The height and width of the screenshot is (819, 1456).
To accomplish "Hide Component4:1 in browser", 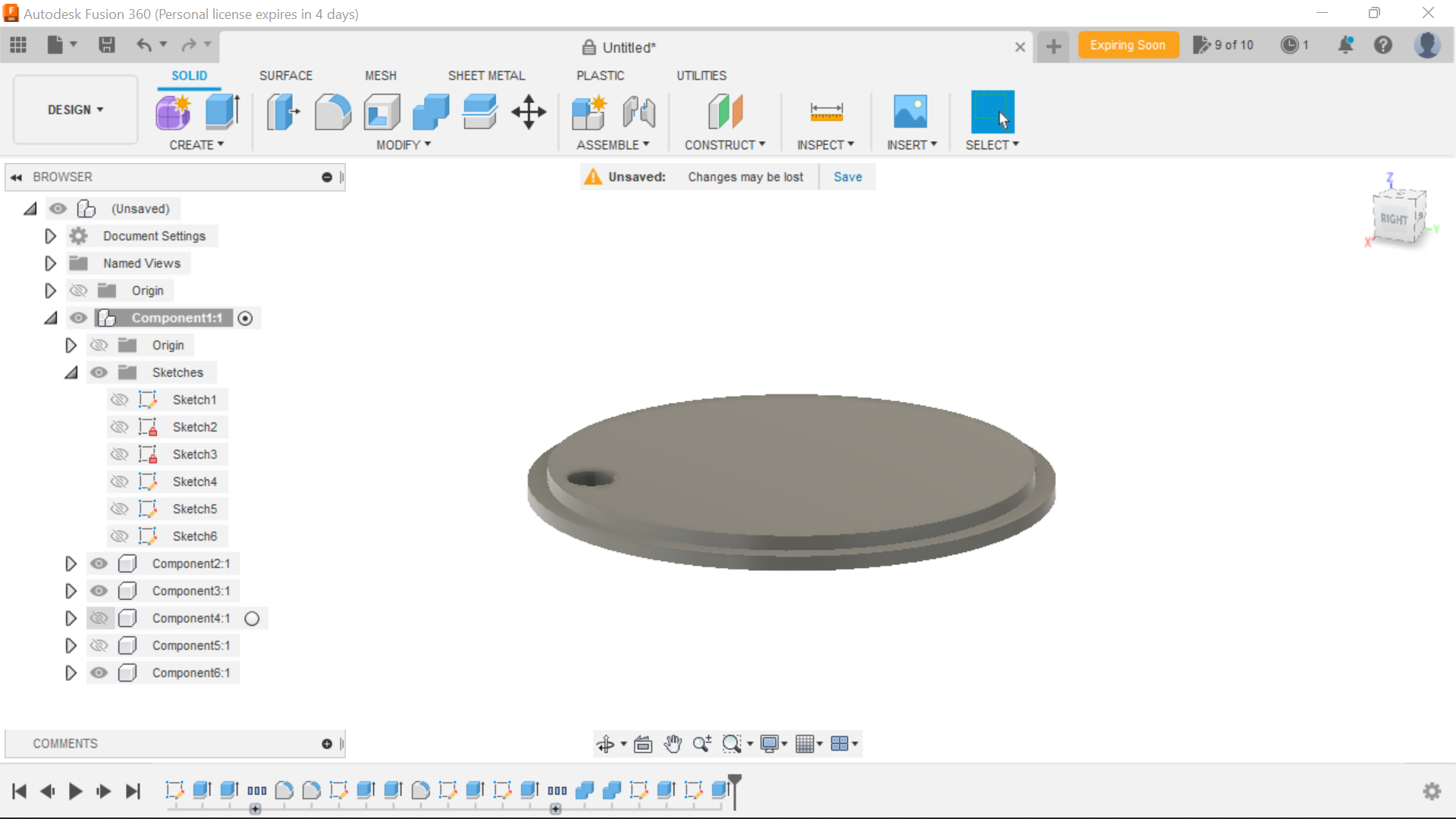I will coord(99,618).
